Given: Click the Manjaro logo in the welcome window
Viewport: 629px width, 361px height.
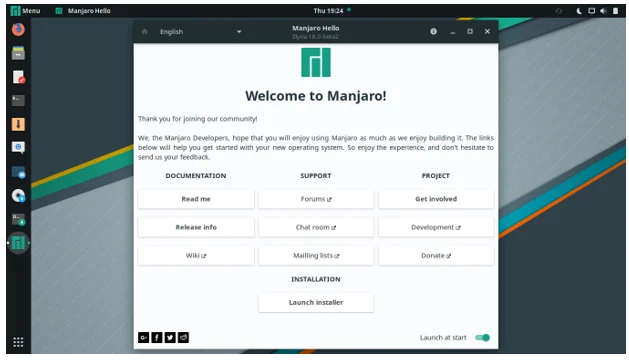Looking at the screenshot, I should click(316, 63).
